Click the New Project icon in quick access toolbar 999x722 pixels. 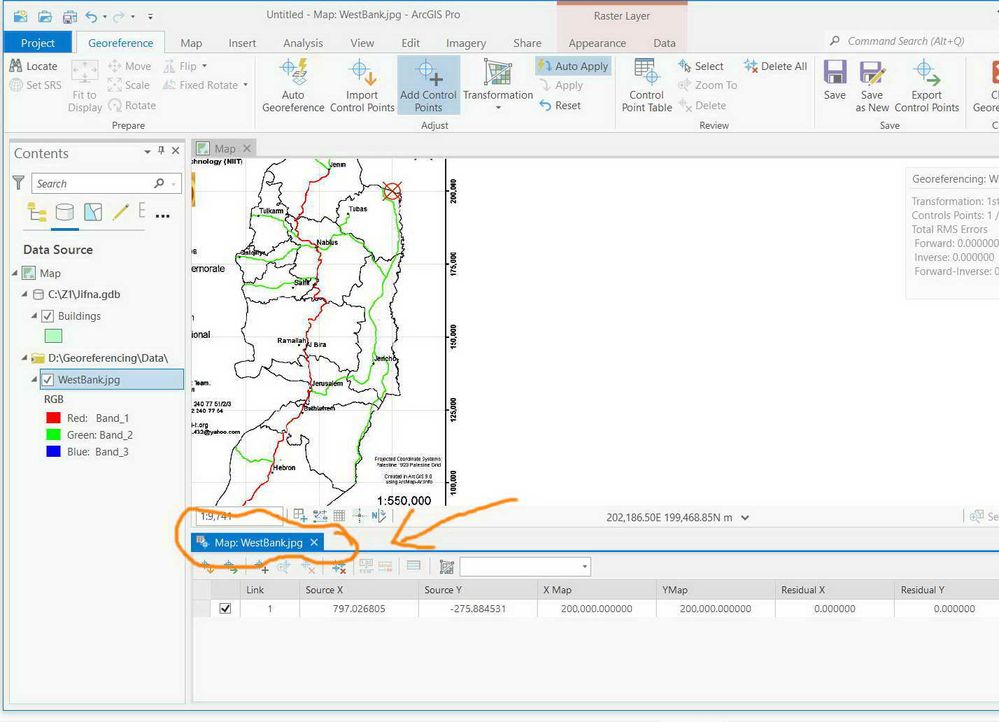pyautogui.click(x=20, y=16)
